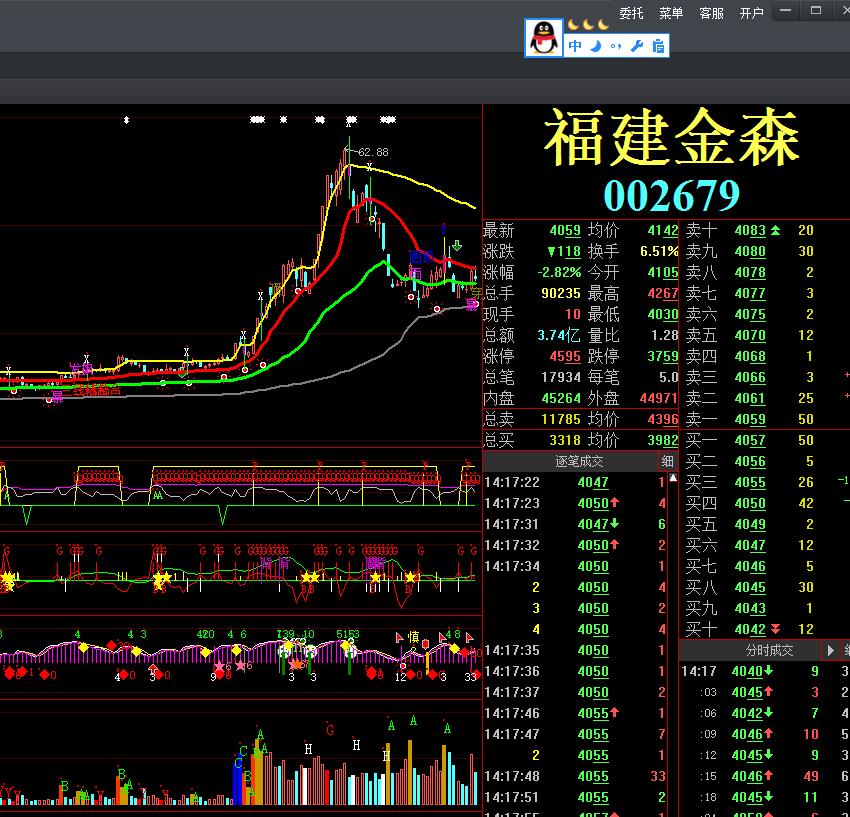The width and height of the screenshot is (850, 817).
Task: Click the 最高 value 4267
Action: coord(662,293)
